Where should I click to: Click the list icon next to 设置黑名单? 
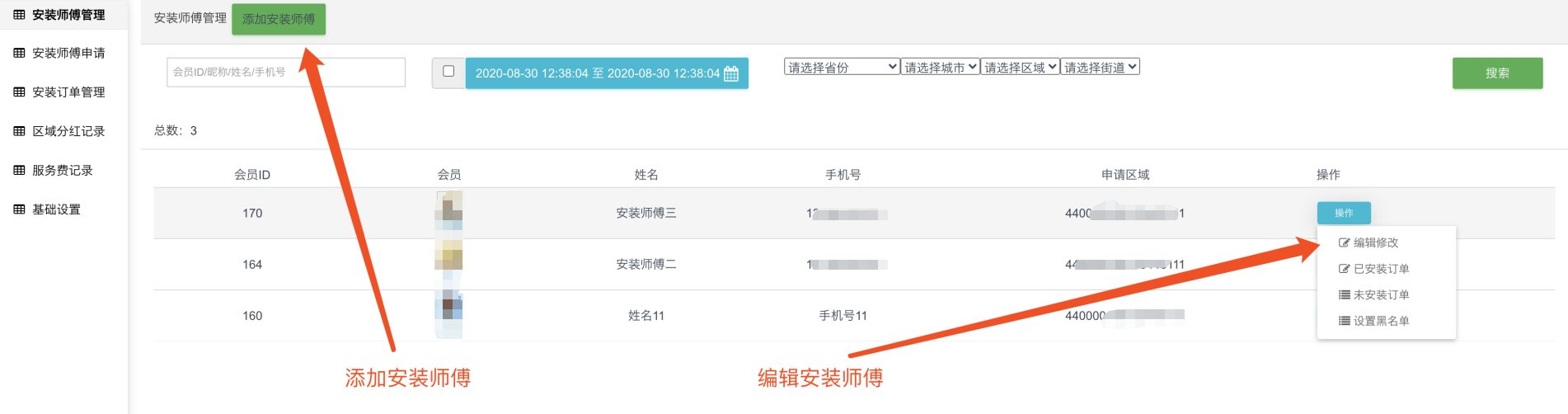click(x=1344, y=321)
